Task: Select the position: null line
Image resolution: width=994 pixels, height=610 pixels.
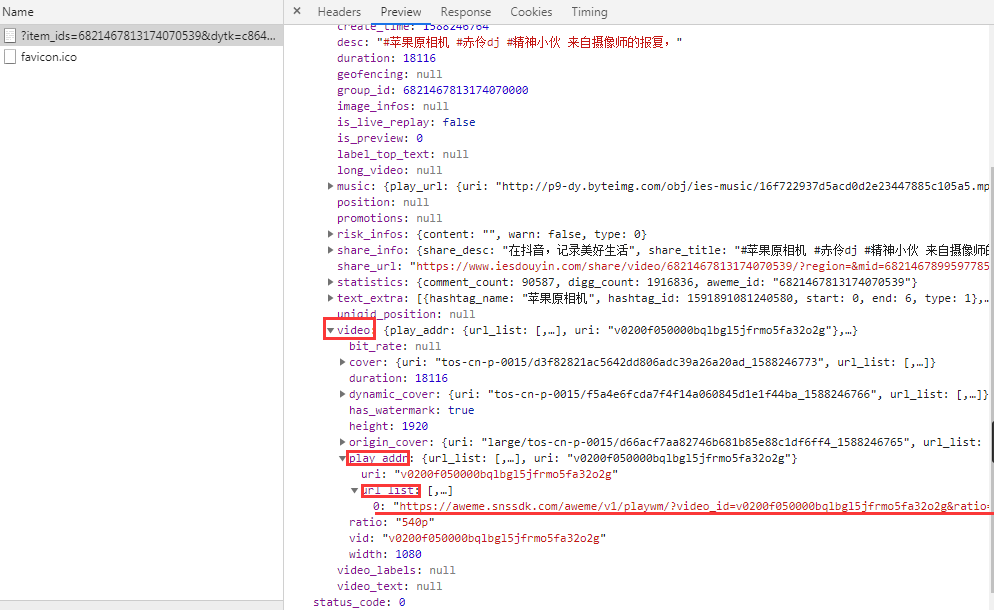Action: click(x=383, y=202)
